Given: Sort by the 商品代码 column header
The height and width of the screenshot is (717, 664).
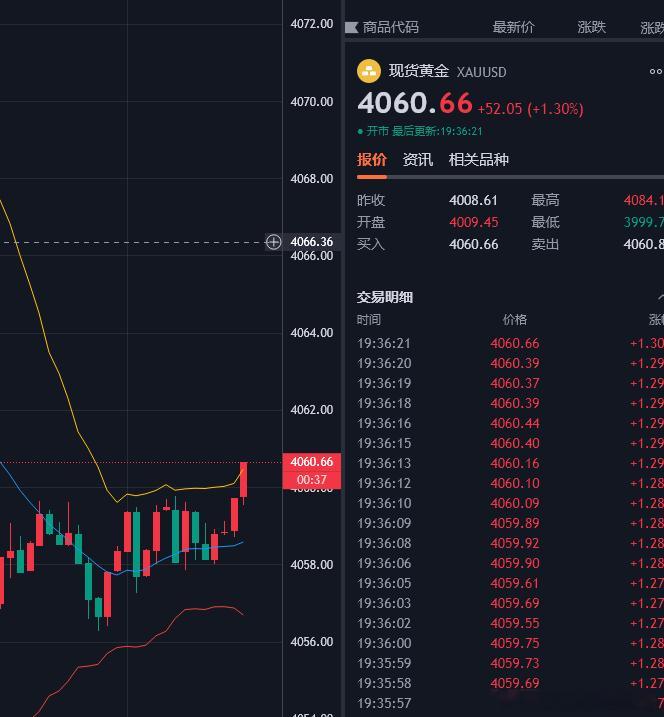Looking at the screenshot, I should 391,27.
